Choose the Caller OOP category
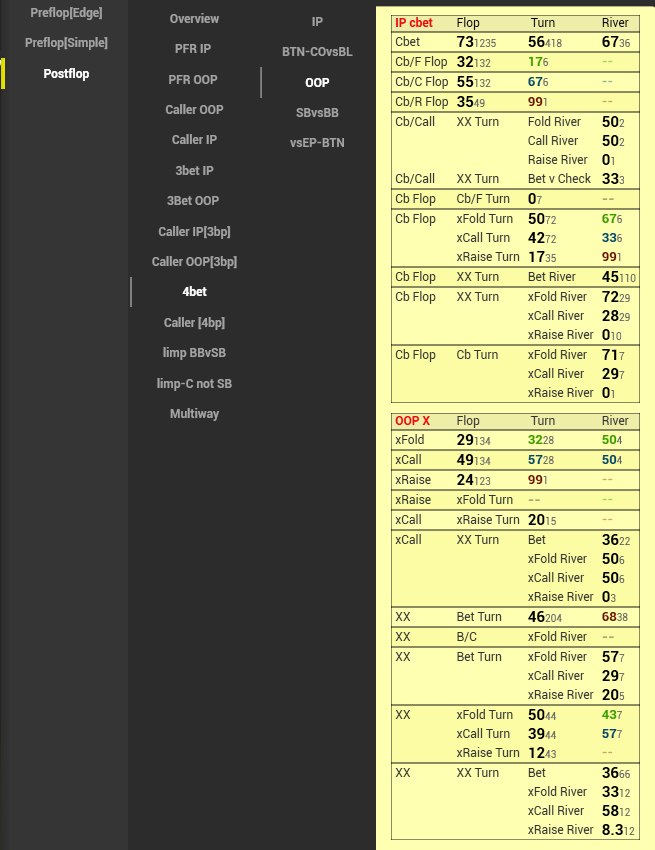 click(x=194, y=110)
